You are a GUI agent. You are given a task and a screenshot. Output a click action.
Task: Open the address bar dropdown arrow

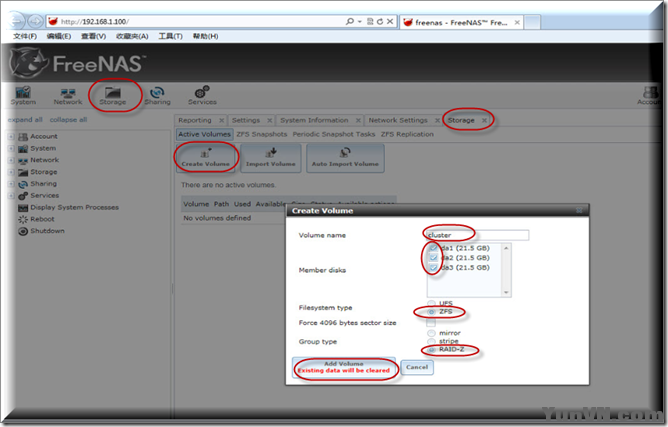pos(360,21)
